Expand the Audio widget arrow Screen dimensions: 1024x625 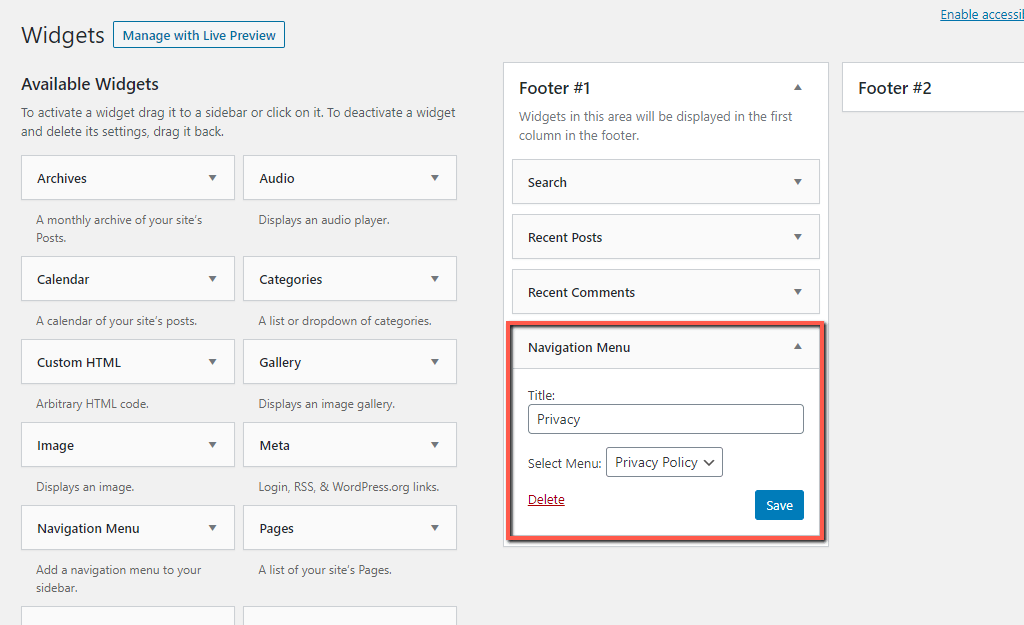435,178
